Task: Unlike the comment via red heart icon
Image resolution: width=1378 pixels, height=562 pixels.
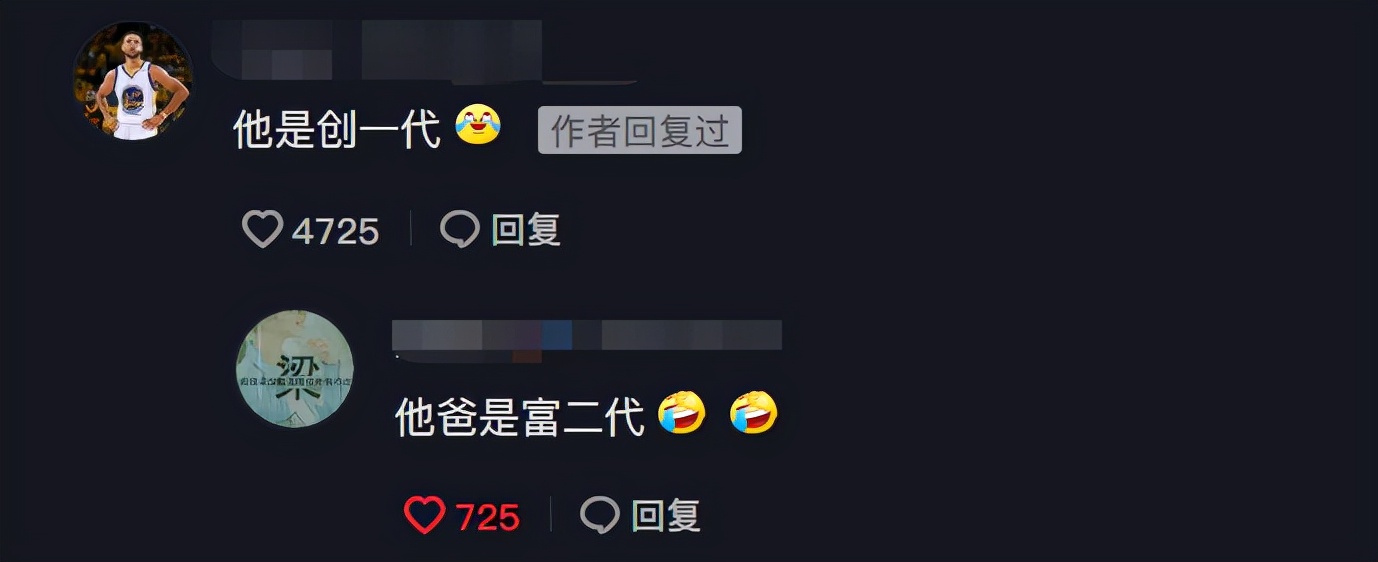Action: (424, 516)
